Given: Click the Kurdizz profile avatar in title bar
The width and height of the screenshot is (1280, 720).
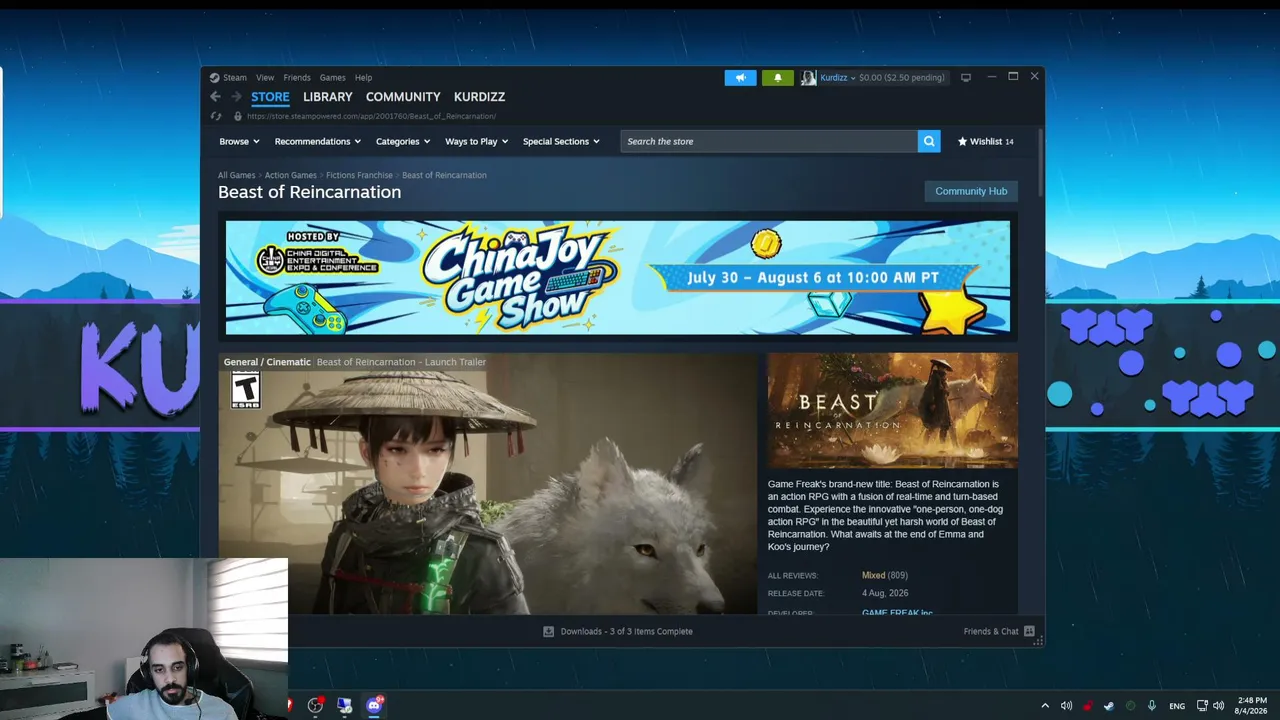Looking at the screenshot, I should 808,77.
